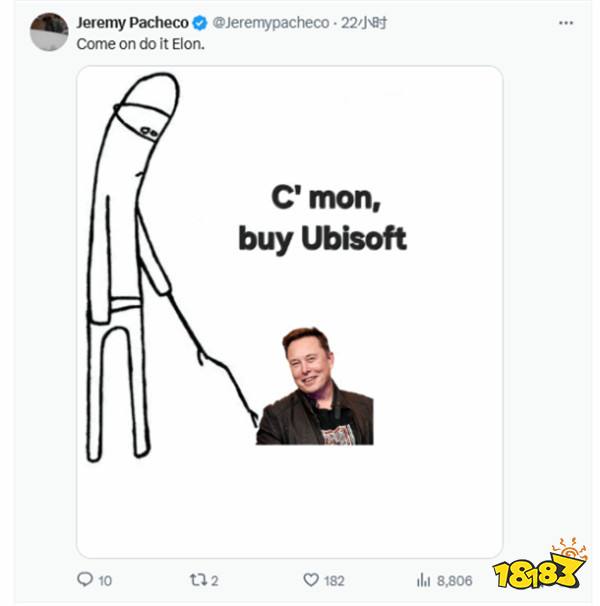Click the stick figure drawing in the meme
Viewport: 600px width, 606px height.
click(170, 267)
